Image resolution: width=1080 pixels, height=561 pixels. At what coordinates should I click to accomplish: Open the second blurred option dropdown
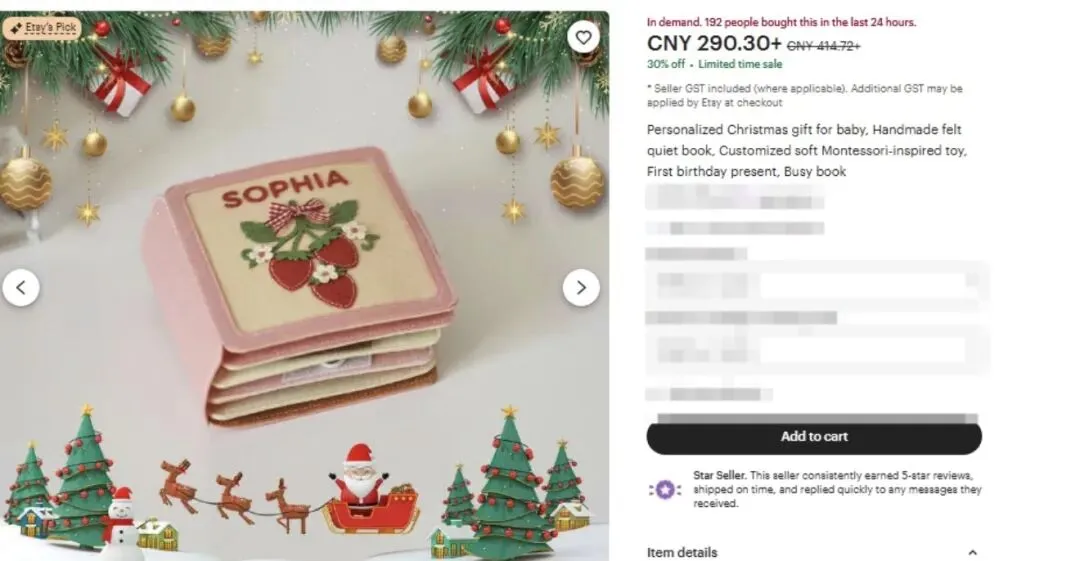817,349
